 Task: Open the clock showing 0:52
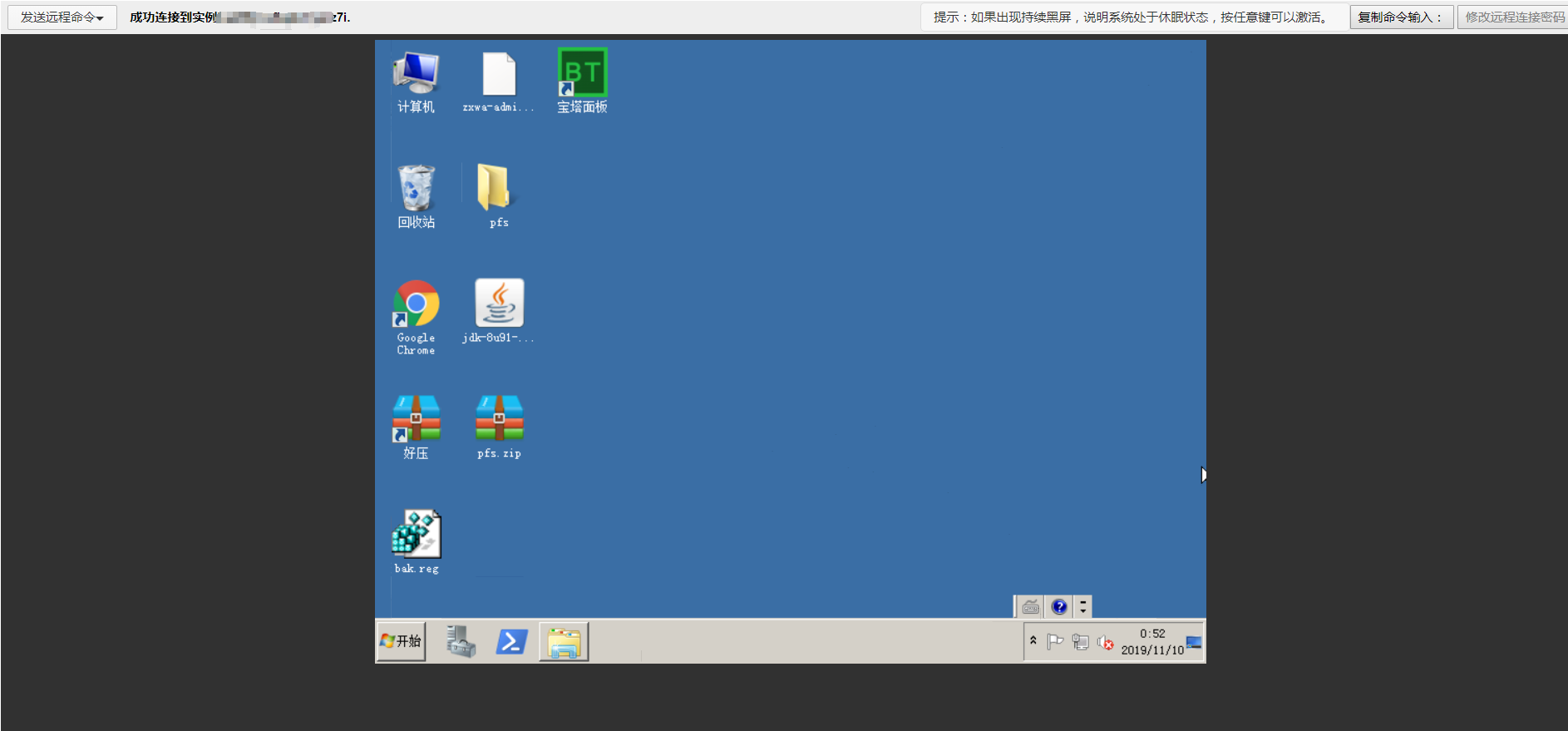pyautogui.click(x=1152, y=641)
